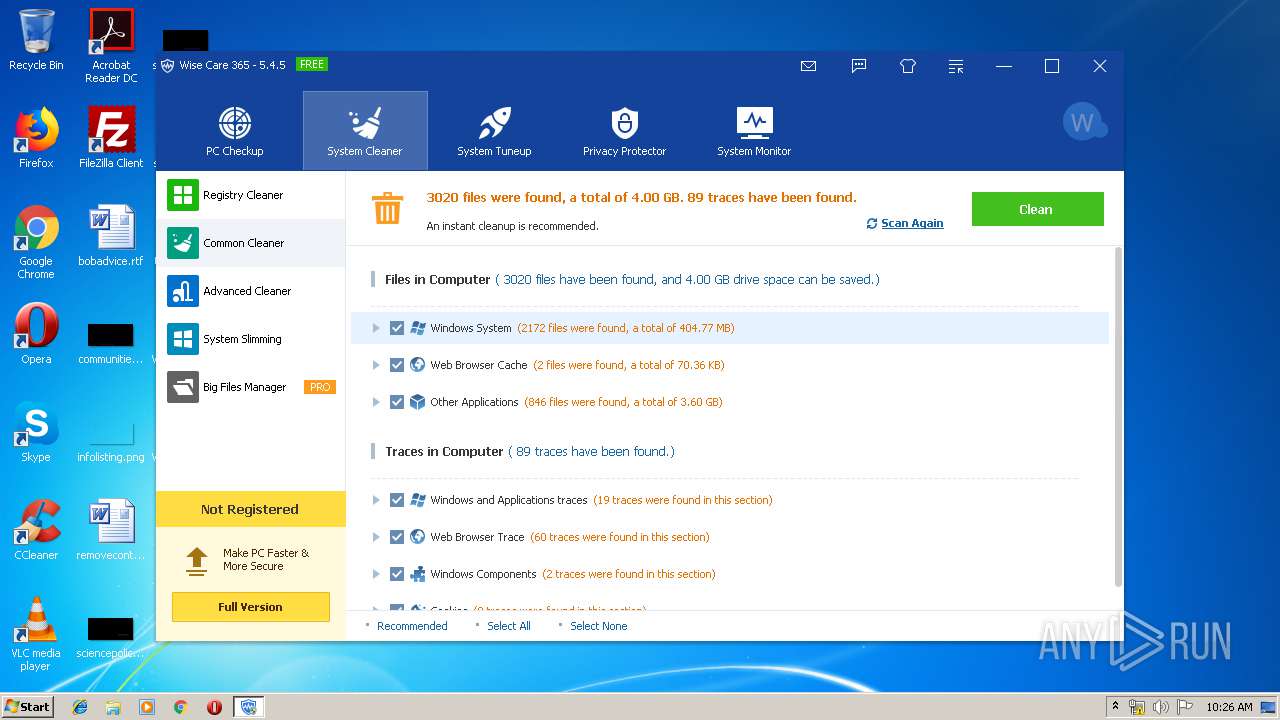Switch to the System Cleaner tab
The height and width of the screenshot is (720, 1280).
coord(365,131)
